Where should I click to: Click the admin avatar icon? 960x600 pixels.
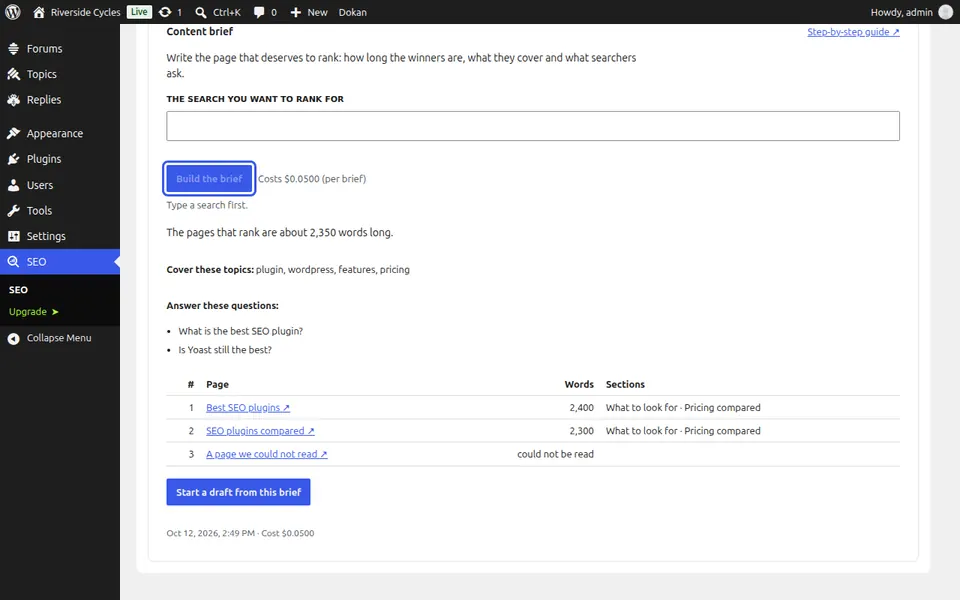946,12
